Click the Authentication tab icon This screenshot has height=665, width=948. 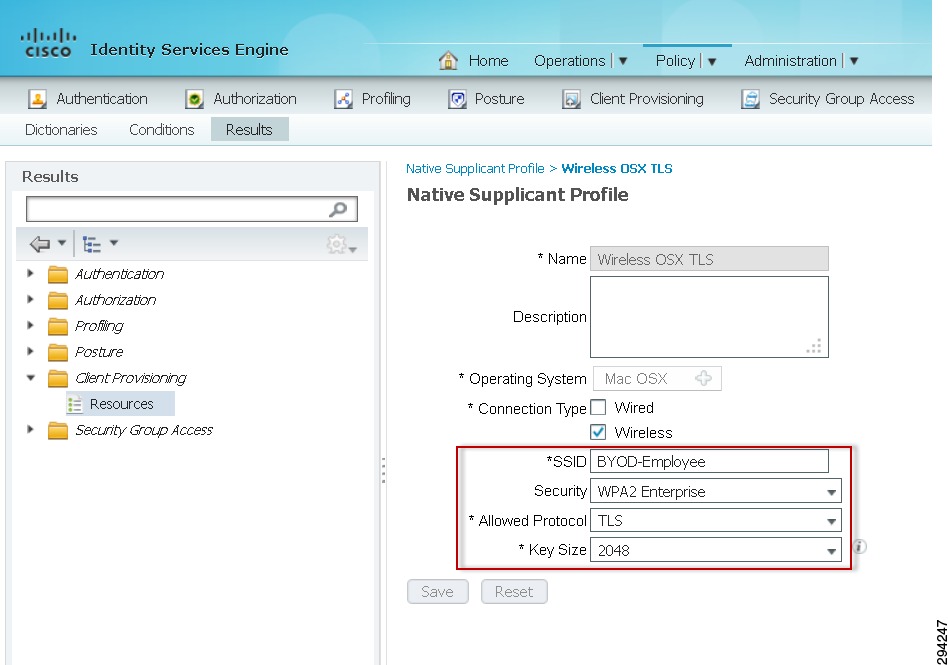tap(37, 99)
